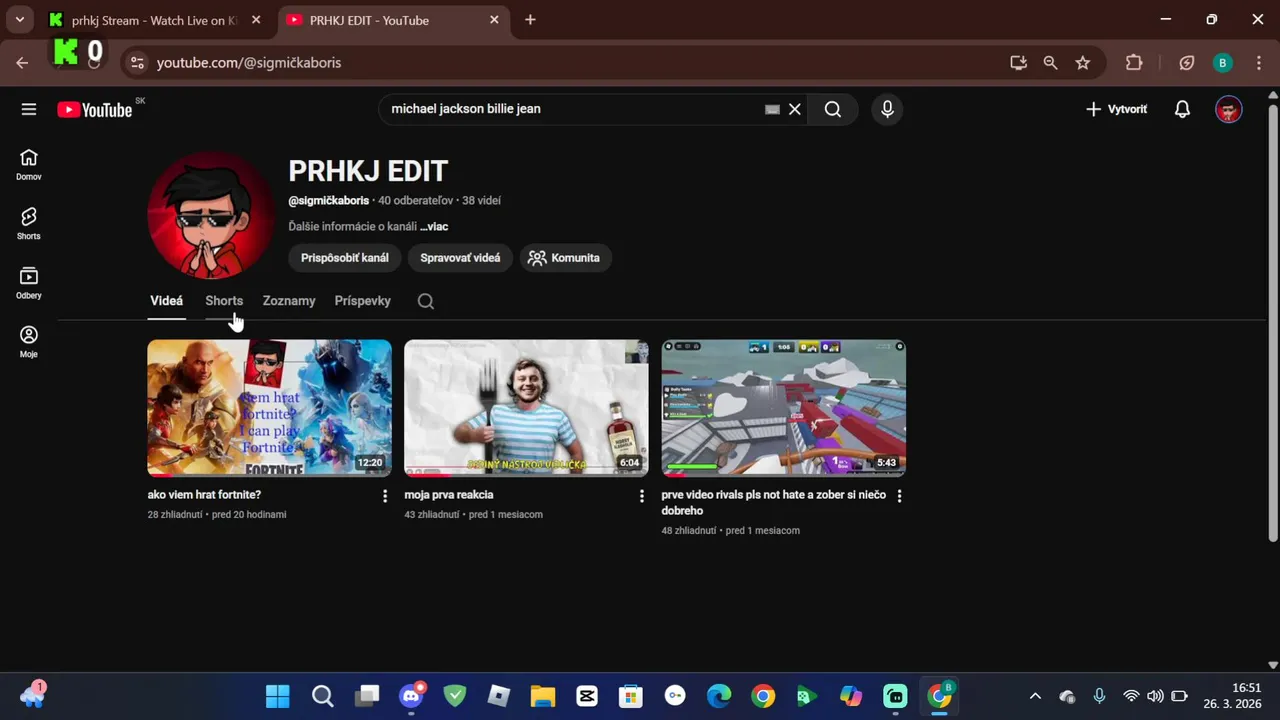Click Spravovať videá button
Screen dimensions: 1280x720
tap(460, 258)
